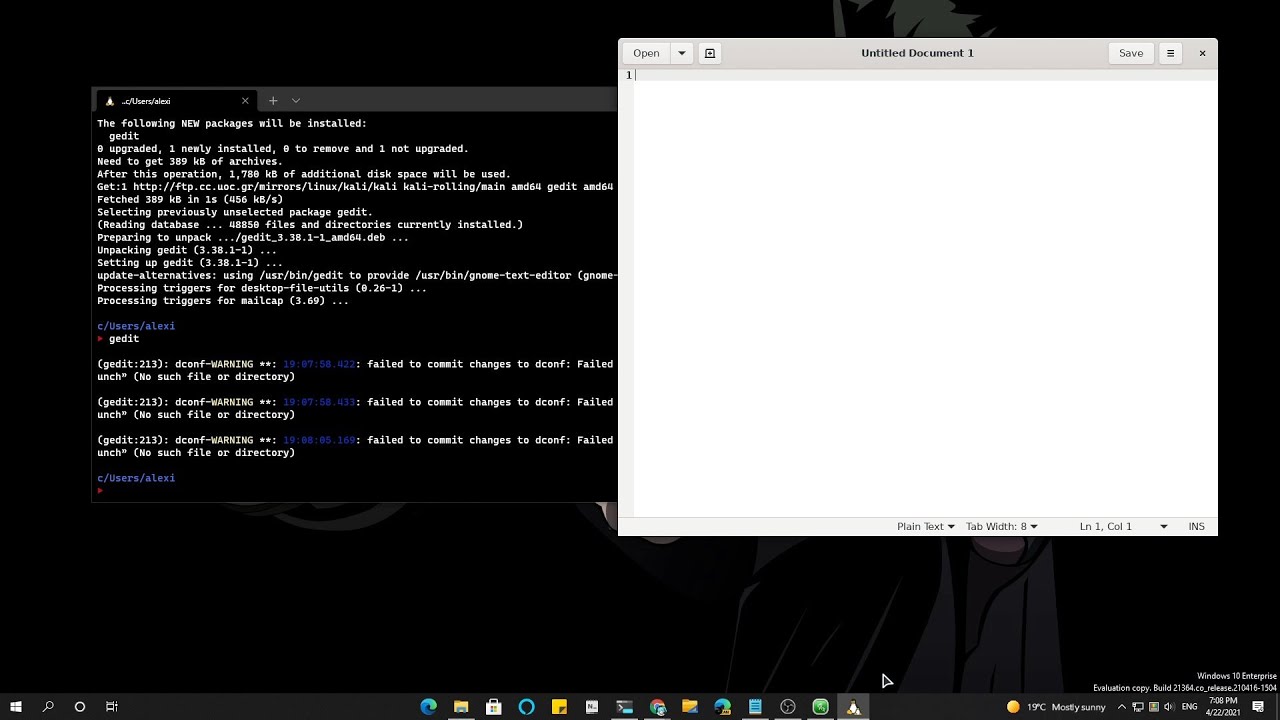Add a new terminal tab with the plus icon
Viewport: 1280px width, 720px height.
click(x=273, y=101)
